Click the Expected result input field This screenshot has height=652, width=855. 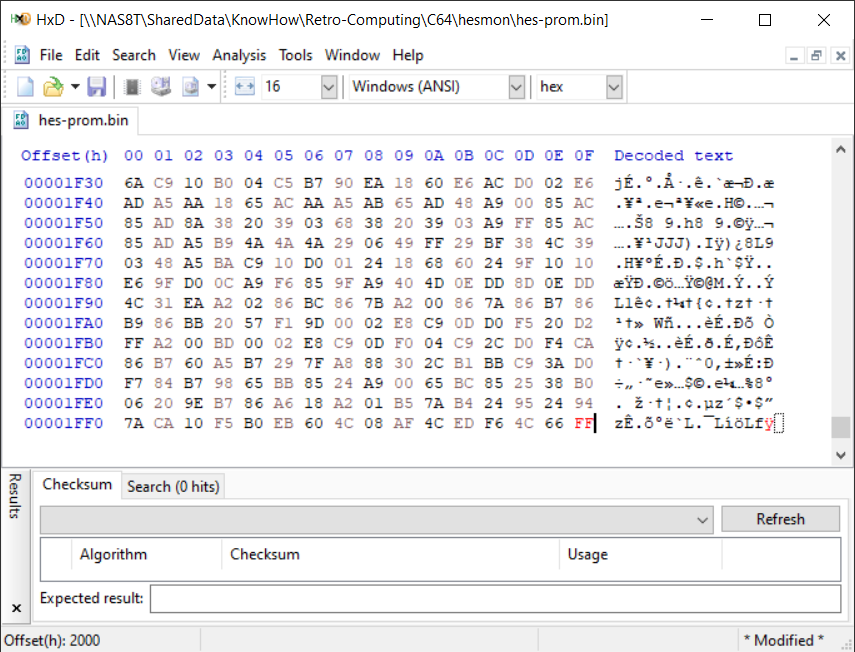[x=494, y=599]
